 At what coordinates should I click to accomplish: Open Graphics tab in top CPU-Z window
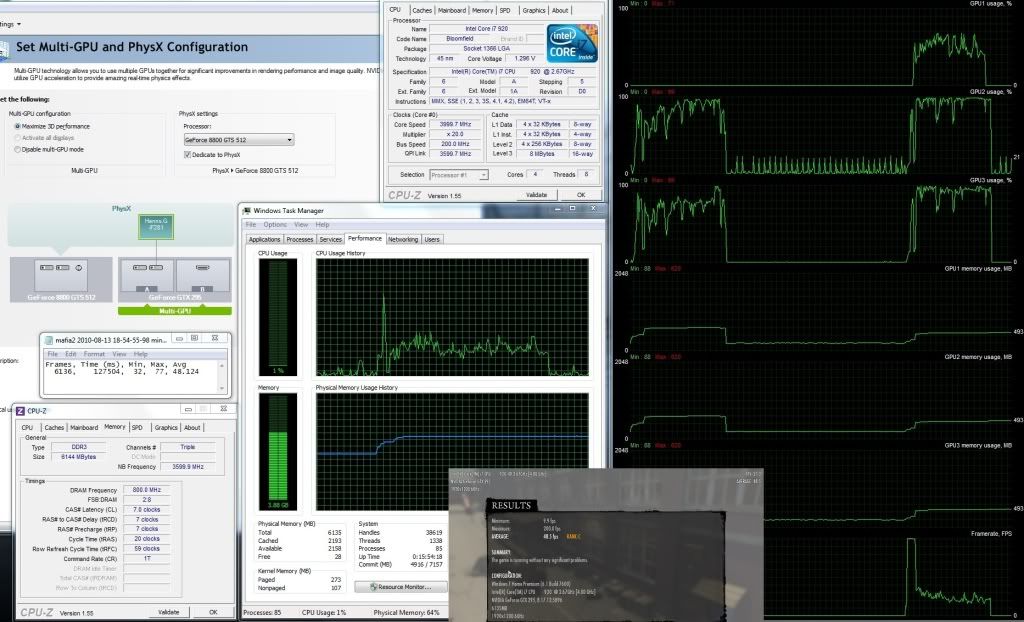click(x=534, y=10)
